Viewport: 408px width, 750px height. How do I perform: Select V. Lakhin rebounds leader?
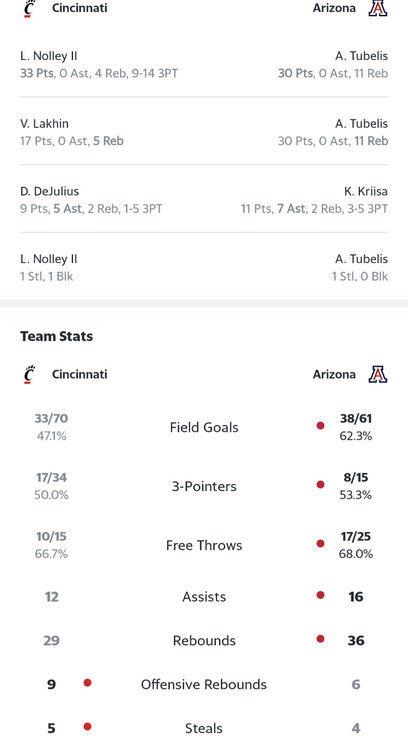72,132
